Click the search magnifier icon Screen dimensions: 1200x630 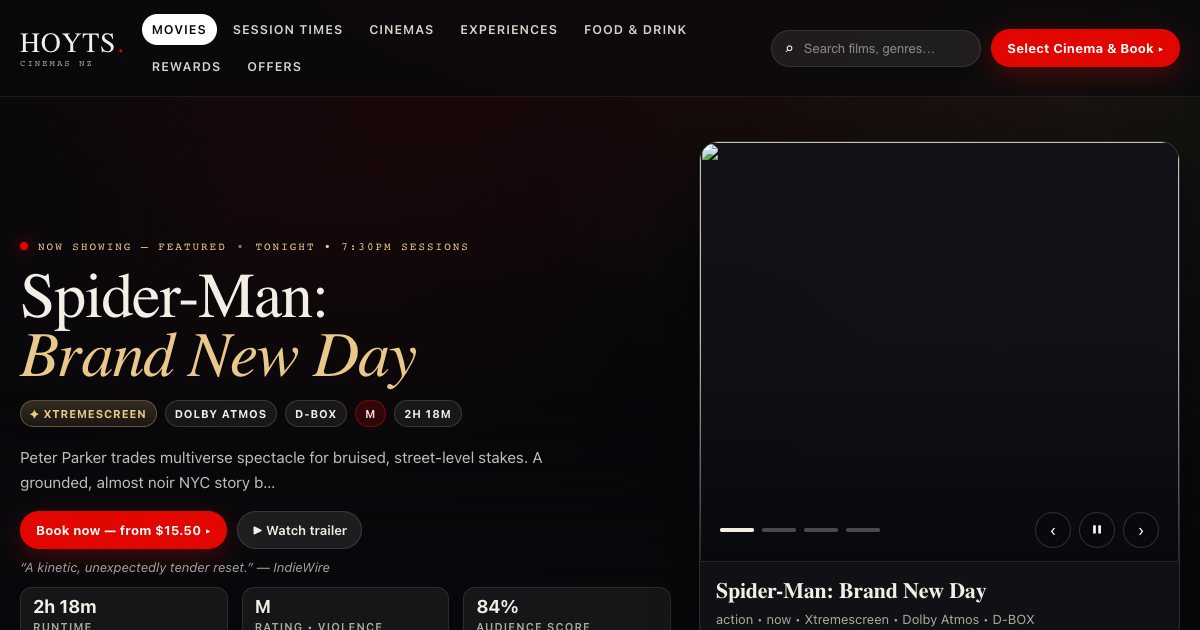(x=789, y=48)
